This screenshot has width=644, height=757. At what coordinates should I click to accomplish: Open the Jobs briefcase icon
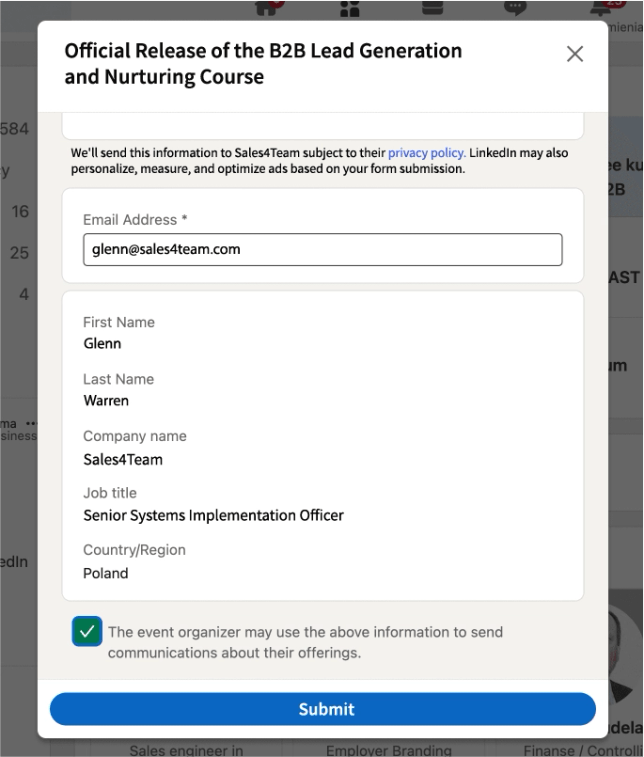[x=432, y=7]
